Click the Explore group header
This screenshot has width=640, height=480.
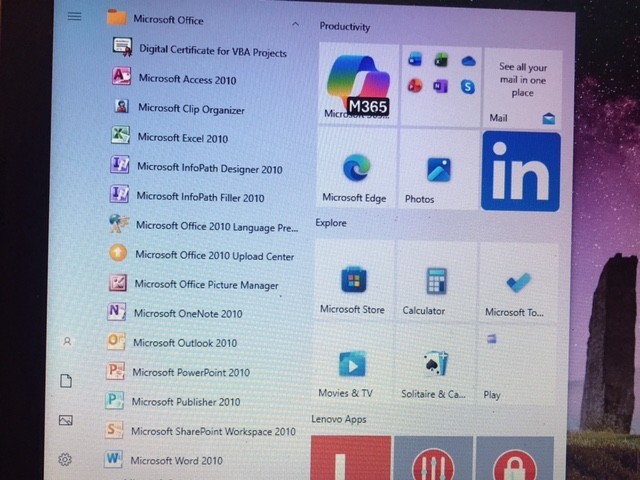(x=331, y=223)
